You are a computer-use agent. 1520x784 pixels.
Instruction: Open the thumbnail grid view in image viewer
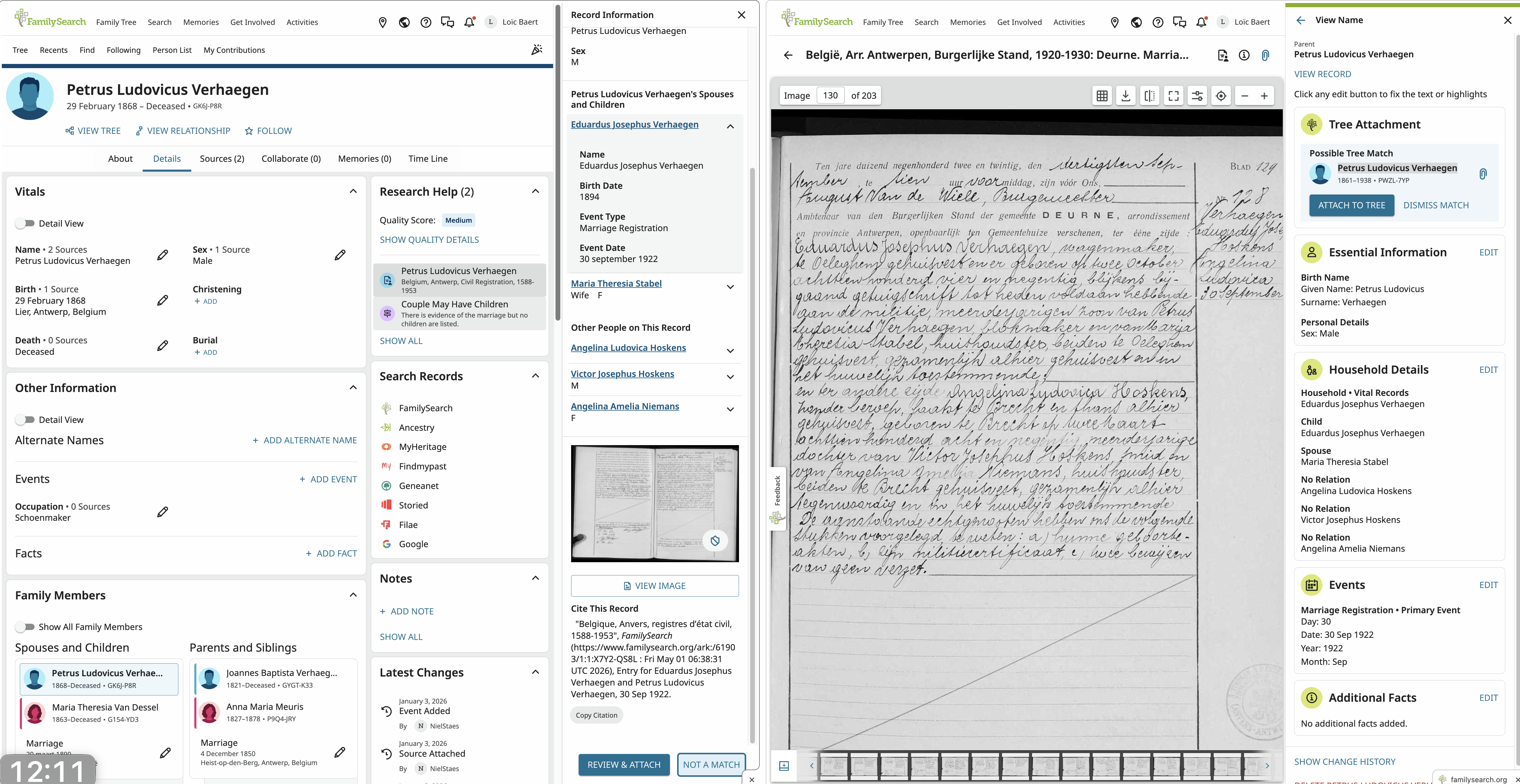tap(1102, 95)
